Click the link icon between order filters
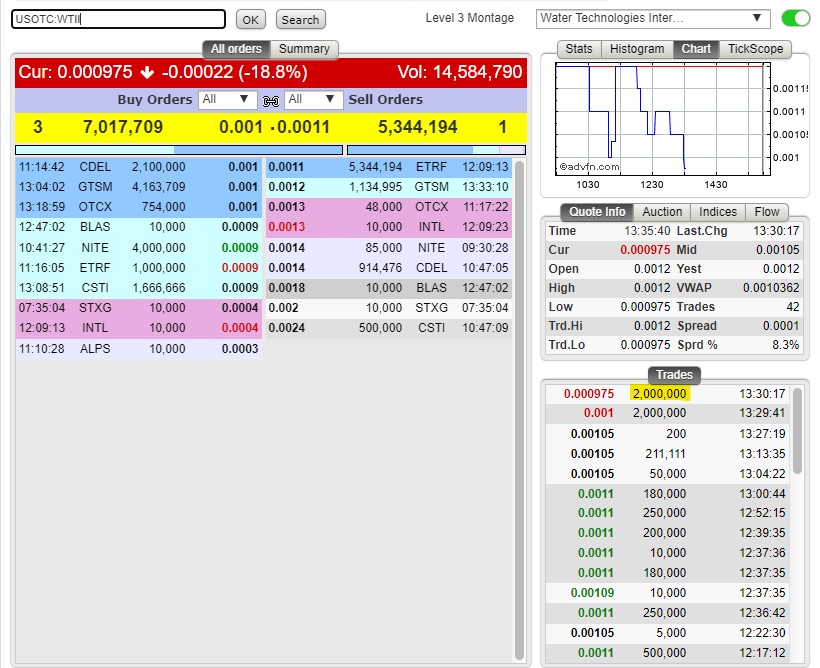 270,100
